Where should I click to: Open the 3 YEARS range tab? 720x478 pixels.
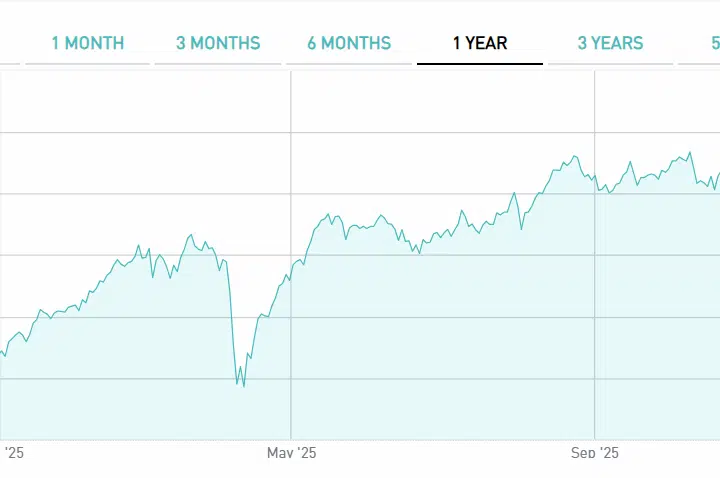click(x=610, y=43)
